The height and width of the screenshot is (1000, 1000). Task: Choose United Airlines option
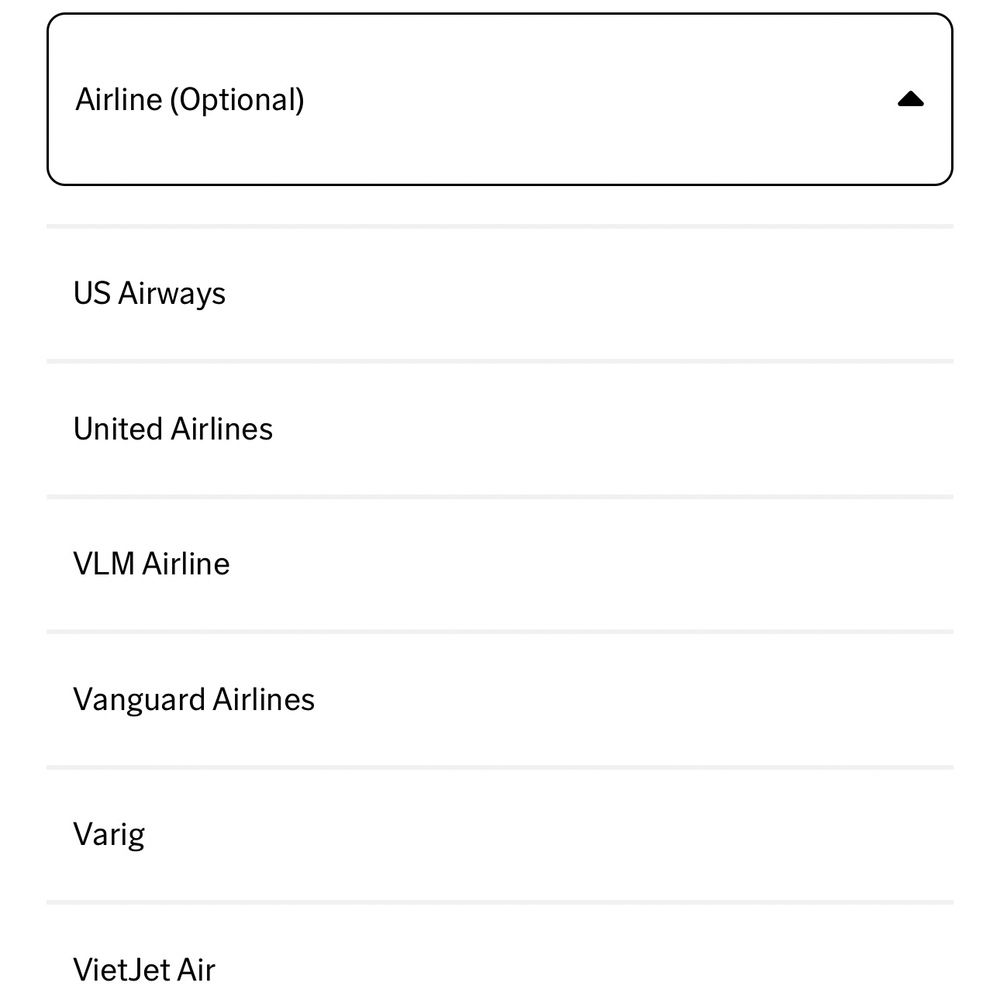[173, 428]
